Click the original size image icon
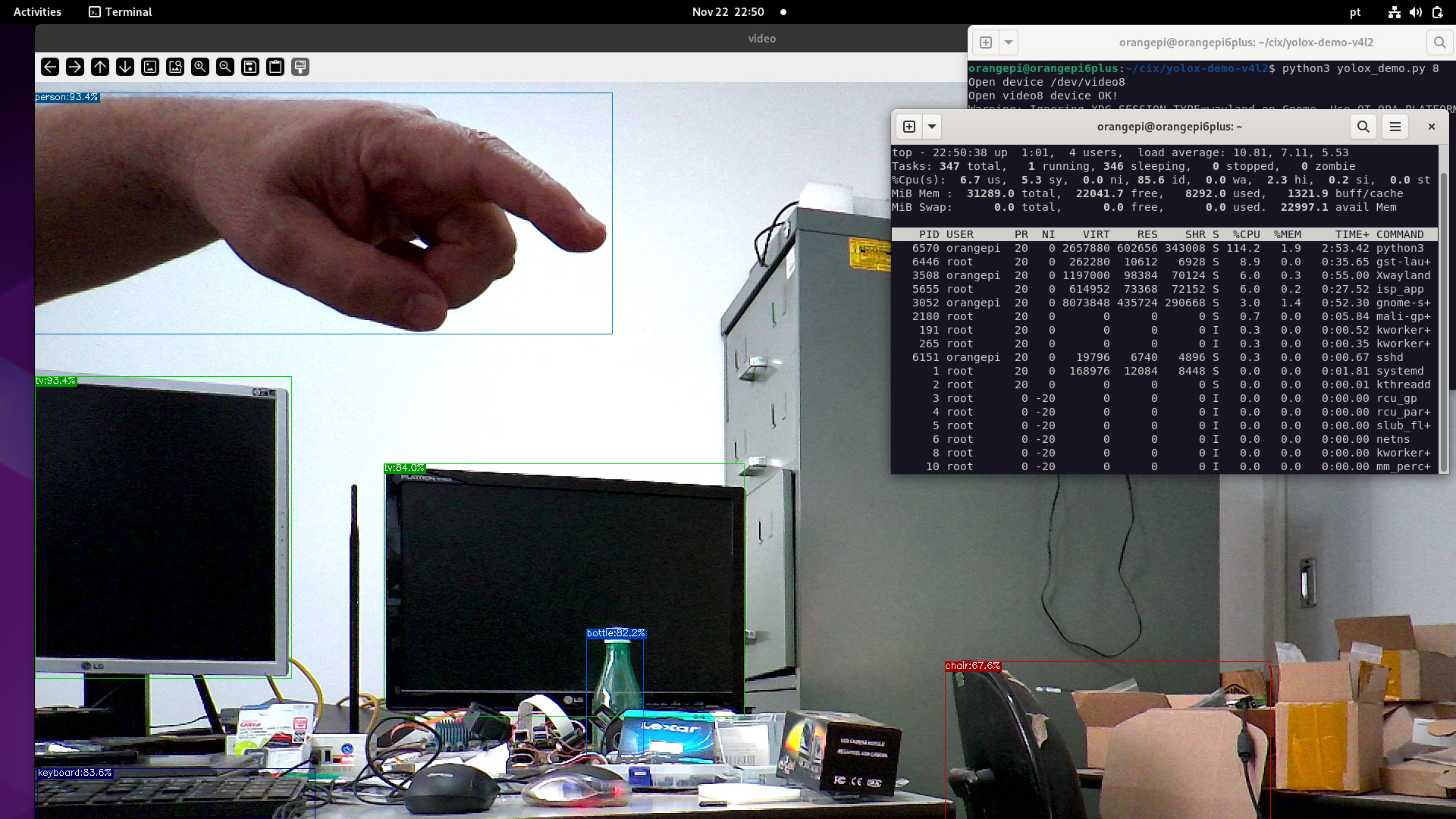 pos(150,67)
